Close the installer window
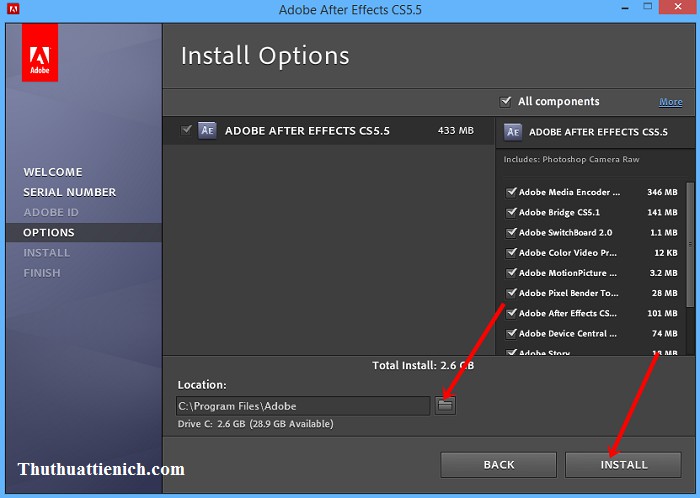The image size is (700, 498). (x=676, y=10)
